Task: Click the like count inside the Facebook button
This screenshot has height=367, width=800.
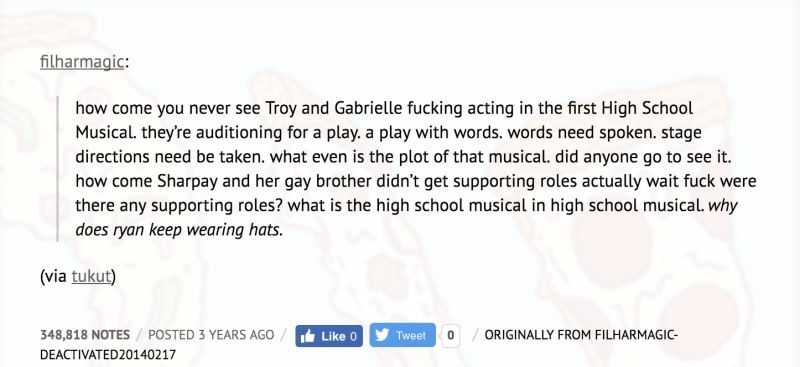Action: pyautogui.click(x=354, y=336)
